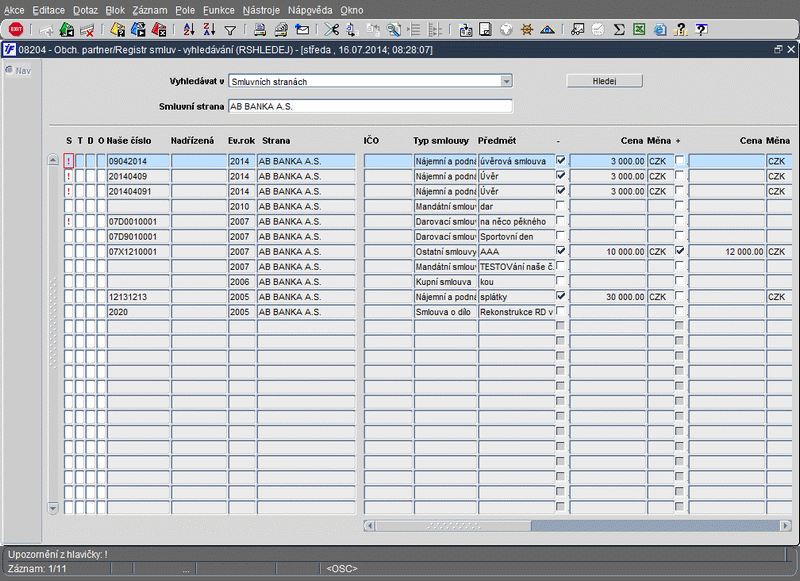800x581 pixels.
Task: Toggle minus checkbox in the 07X1210001 row
Action: click(x=561, y=251)
